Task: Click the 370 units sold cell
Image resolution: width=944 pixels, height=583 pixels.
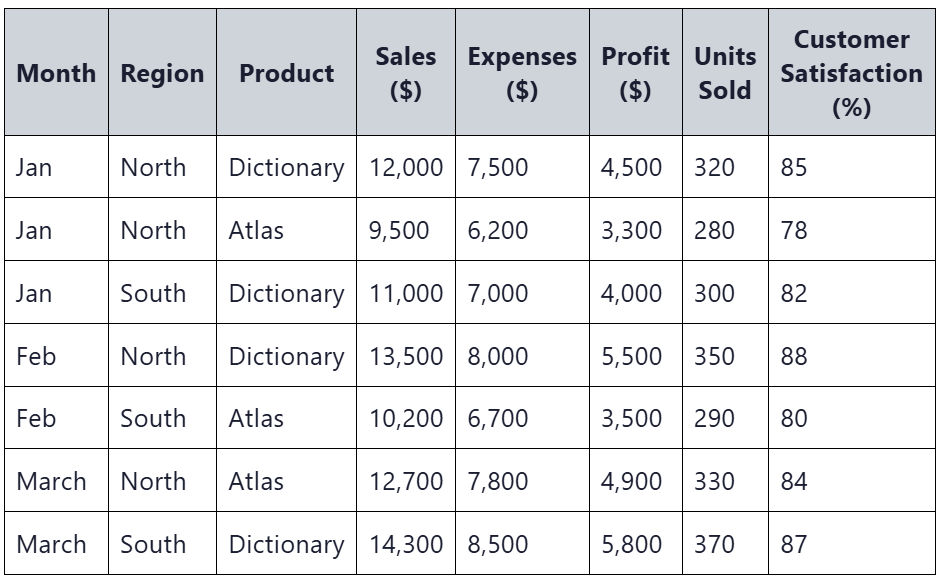Action: pos(725,544)
